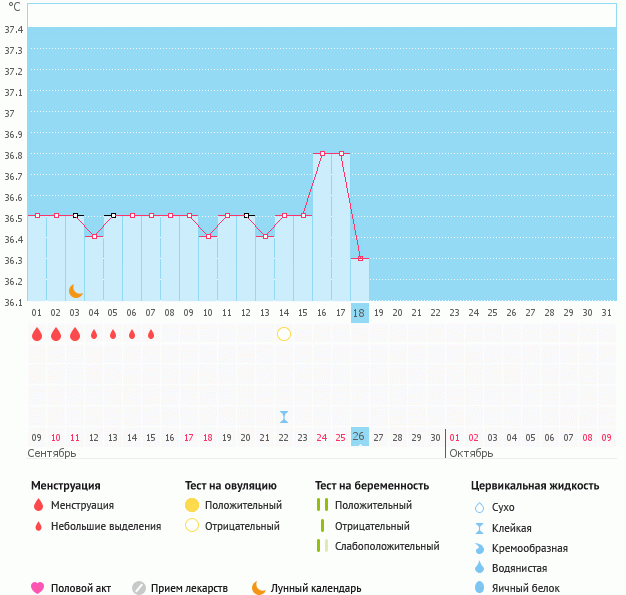The height and width of the screenshot is (595, 626).
Task: Click the 36.4 temperature point on day 04
Action: (x=94, y=236)
